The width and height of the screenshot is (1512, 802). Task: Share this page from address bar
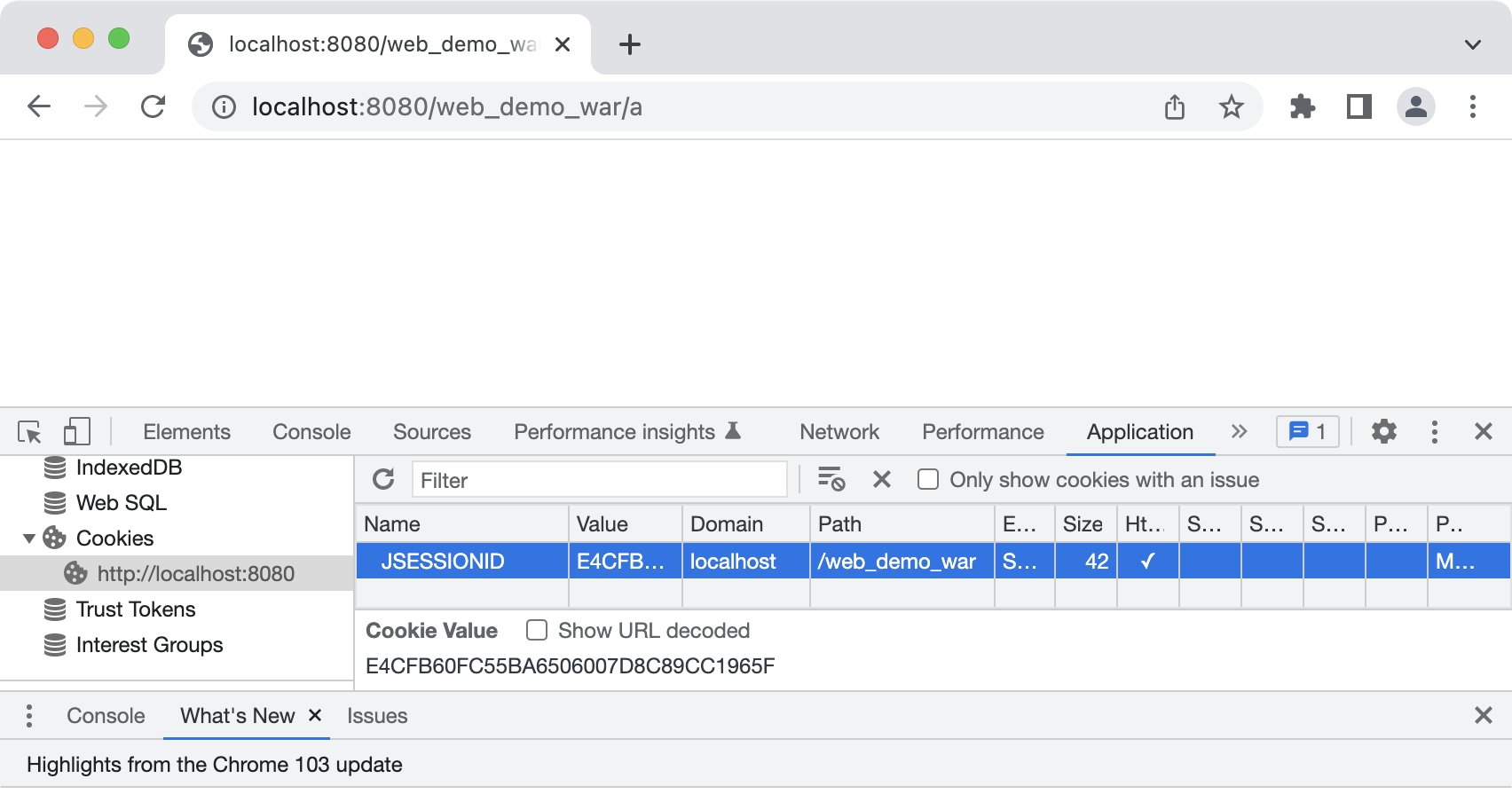pos(1174,107)
